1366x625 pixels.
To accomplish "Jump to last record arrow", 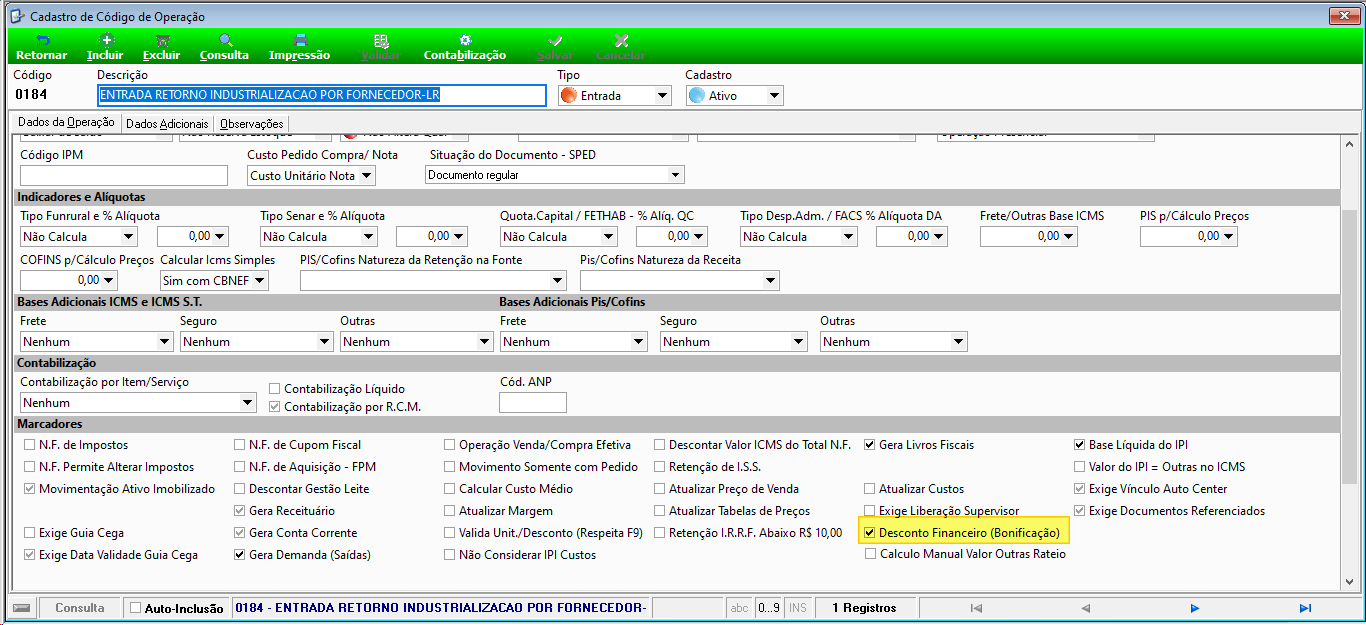I will (1305, 608).
